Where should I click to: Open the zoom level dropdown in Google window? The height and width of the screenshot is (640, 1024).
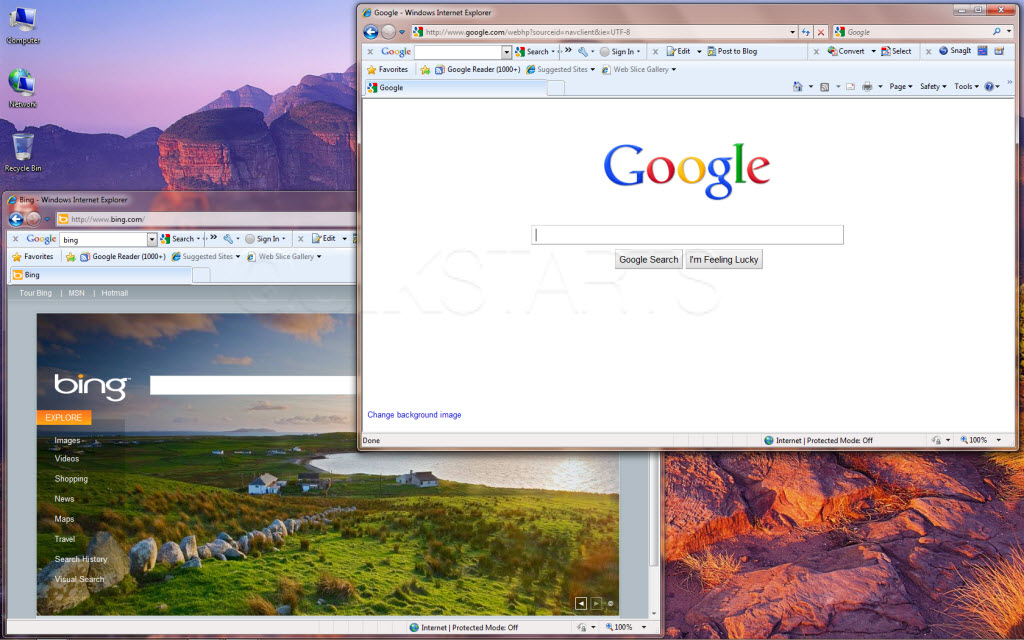(x=999, y=440)
